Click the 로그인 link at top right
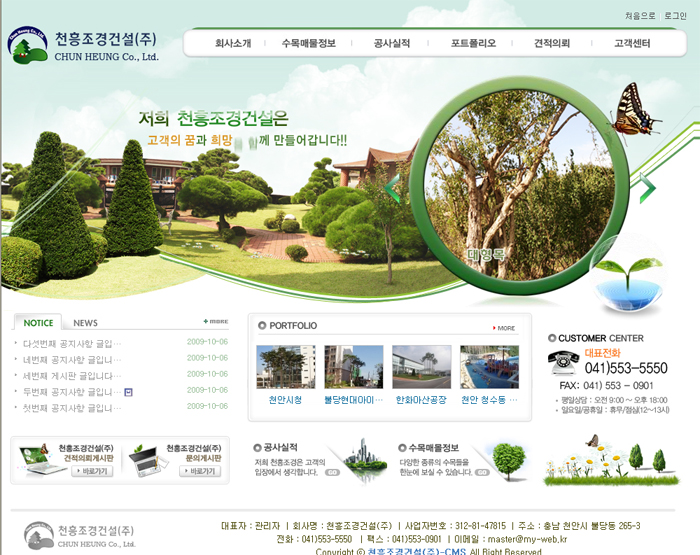Image resolution: width=700 pixels, height=555 pixels. (675, 16)
